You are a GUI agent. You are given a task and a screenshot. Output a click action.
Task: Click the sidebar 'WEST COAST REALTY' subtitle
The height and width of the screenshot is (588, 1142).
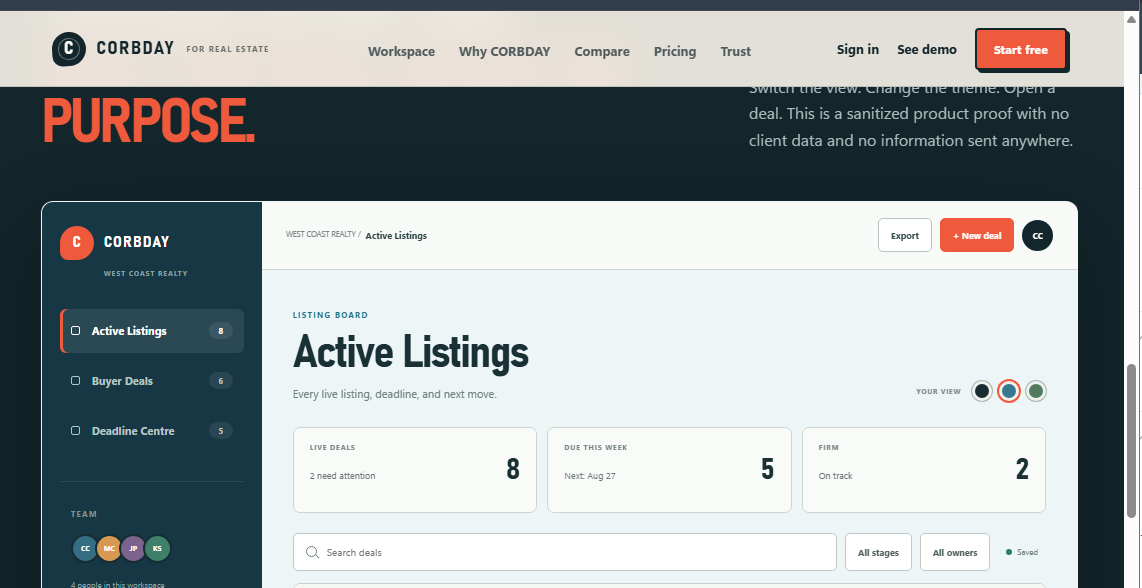(x=146, y=274)
